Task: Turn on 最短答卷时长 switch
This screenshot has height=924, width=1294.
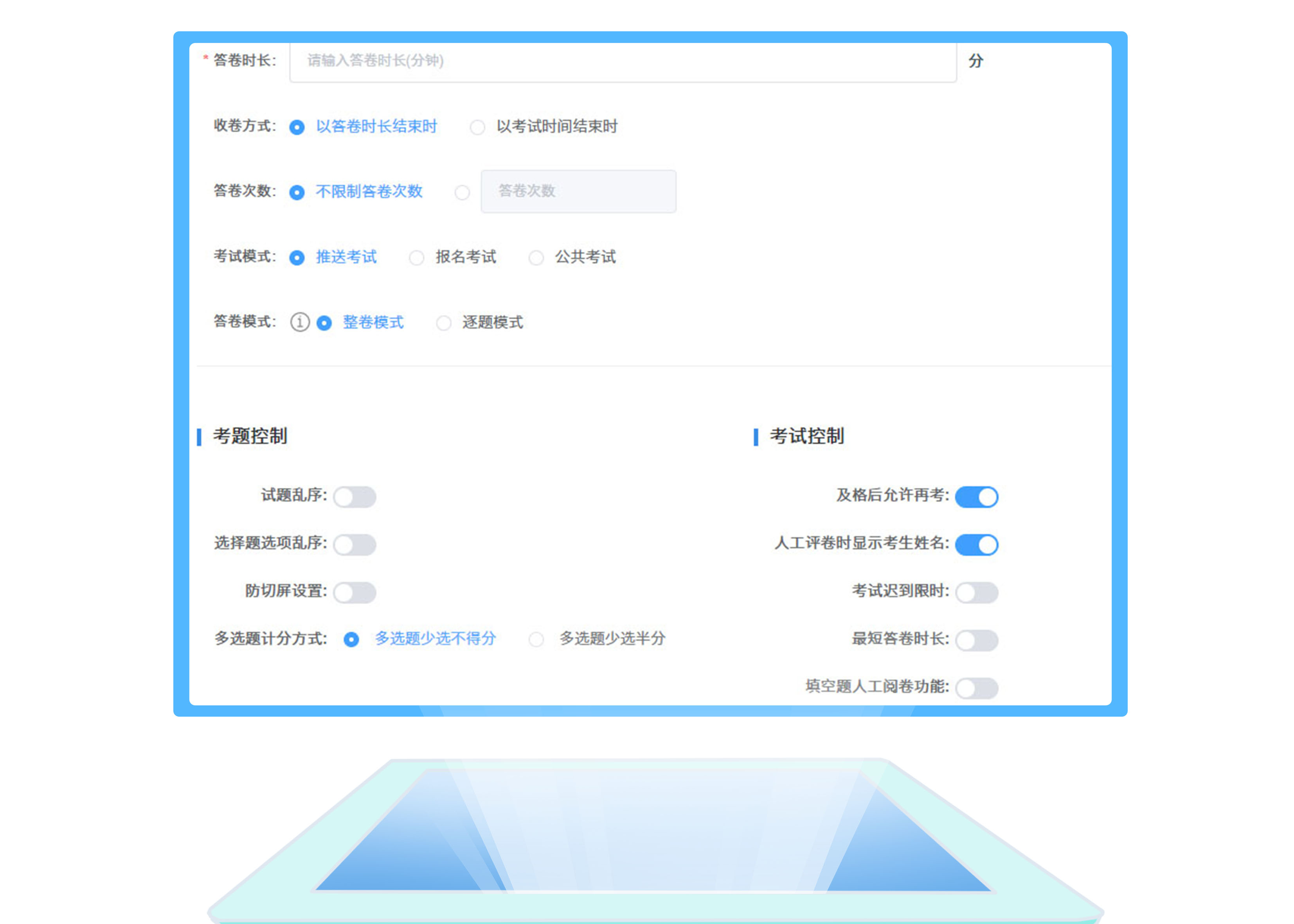Action: click(977, 640)
